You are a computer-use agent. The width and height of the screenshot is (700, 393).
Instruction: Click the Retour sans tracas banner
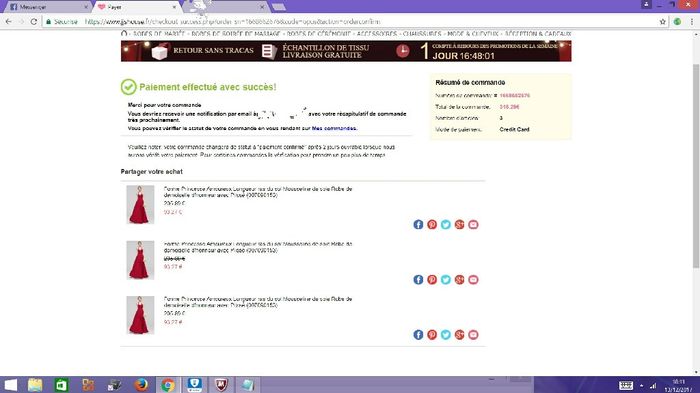[203, 51]
